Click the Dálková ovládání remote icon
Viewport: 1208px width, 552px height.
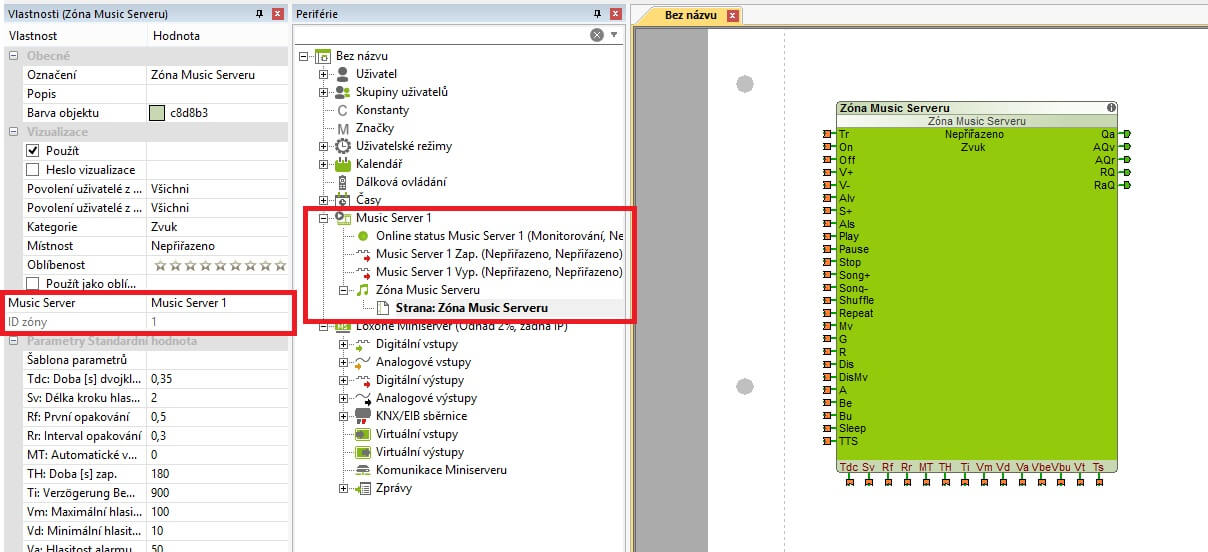point(343,182)
